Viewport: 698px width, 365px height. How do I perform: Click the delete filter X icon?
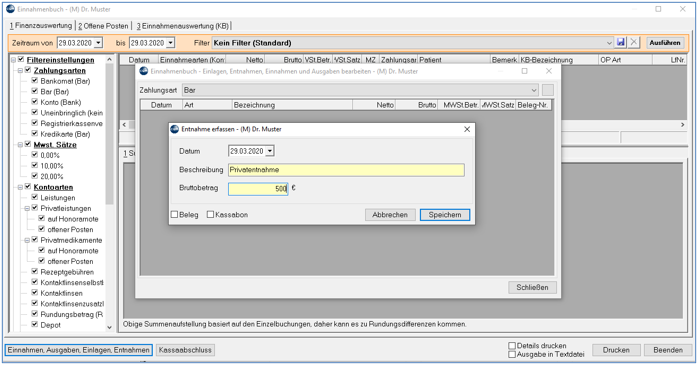click(634, 42)
